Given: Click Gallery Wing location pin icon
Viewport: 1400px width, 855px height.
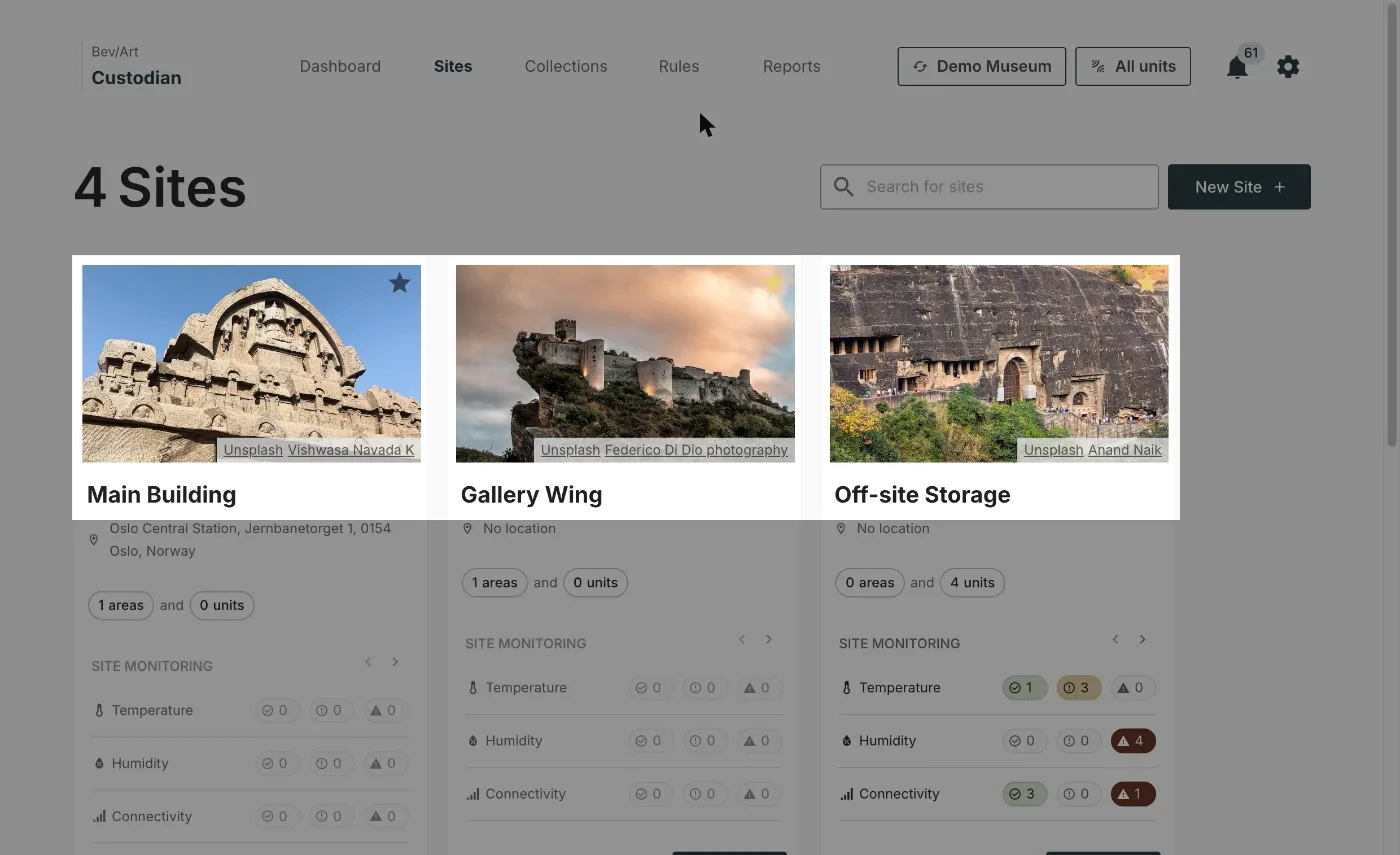Looking at the screenshot, I should [467, 528].
